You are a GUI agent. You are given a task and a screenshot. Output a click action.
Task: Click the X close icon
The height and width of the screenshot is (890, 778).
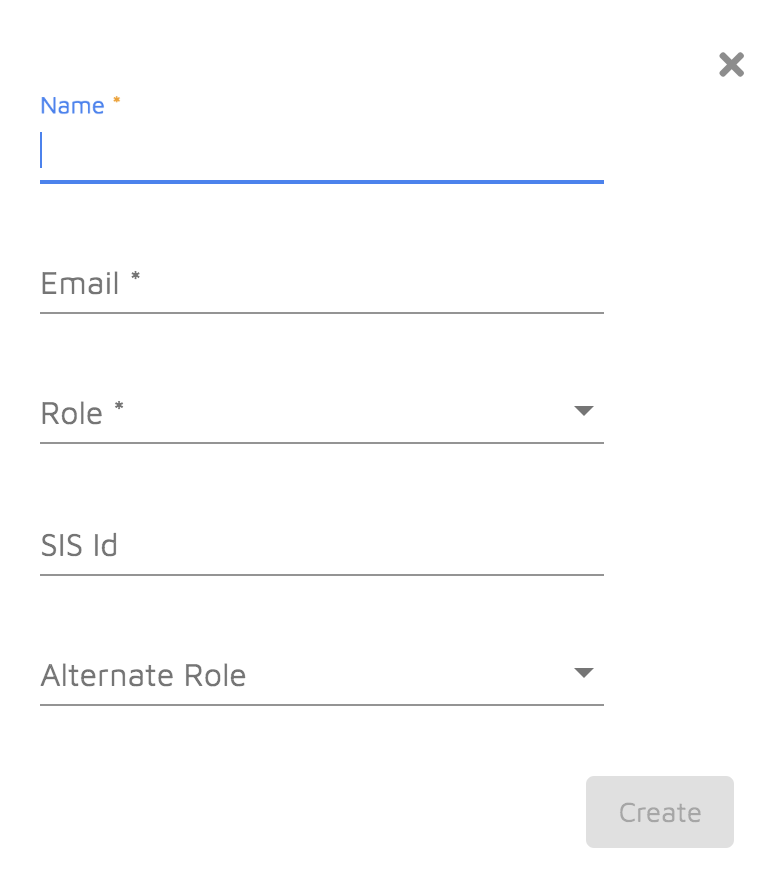click(731, 64)
